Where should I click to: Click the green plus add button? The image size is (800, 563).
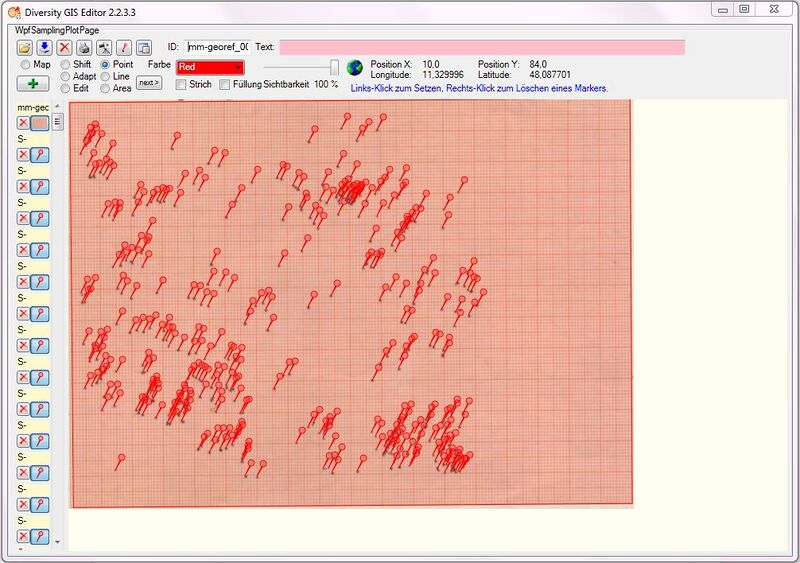(33, 83)
